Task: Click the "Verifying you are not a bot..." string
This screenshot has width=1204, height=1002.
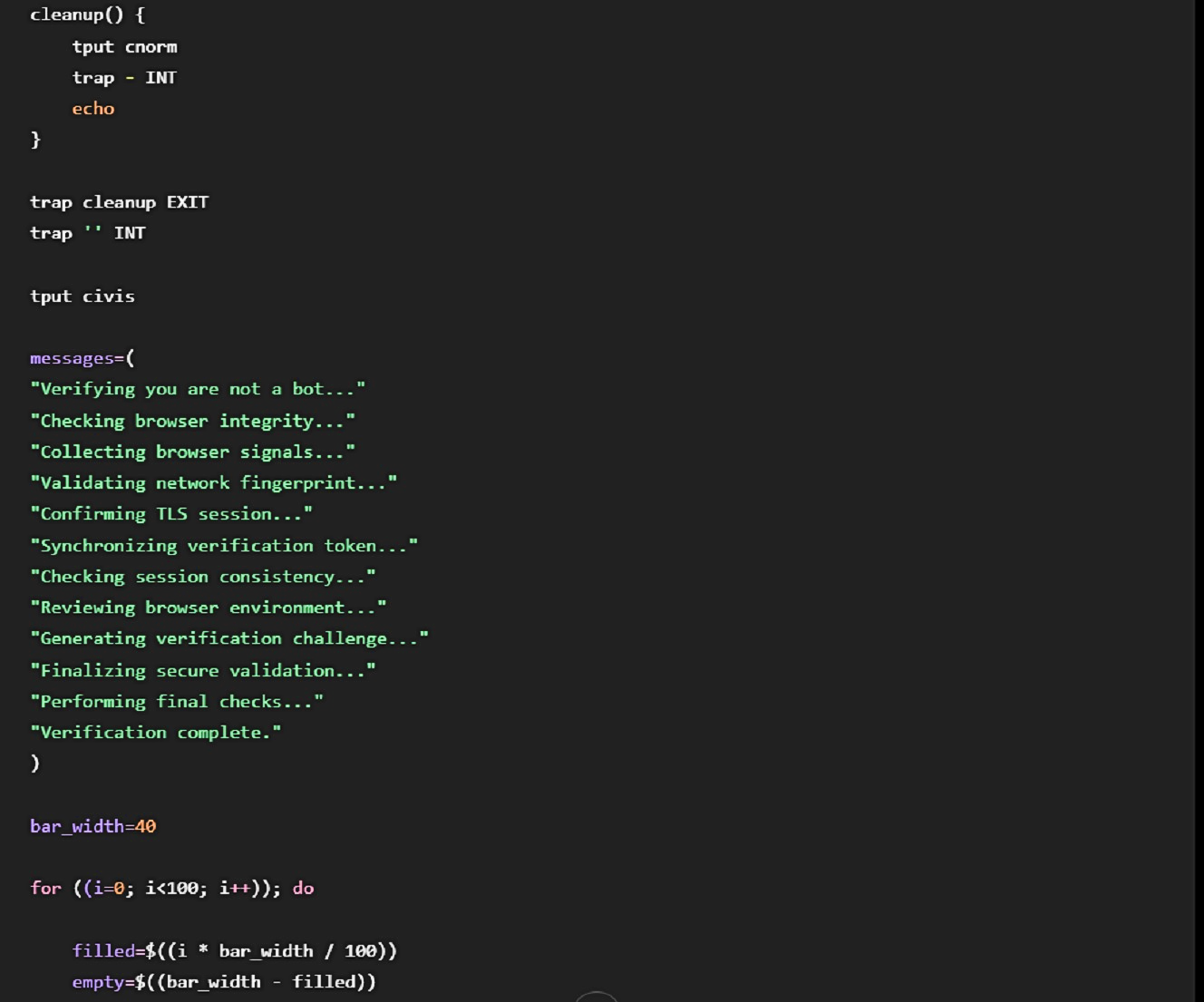Action: [x=198, y=389]
